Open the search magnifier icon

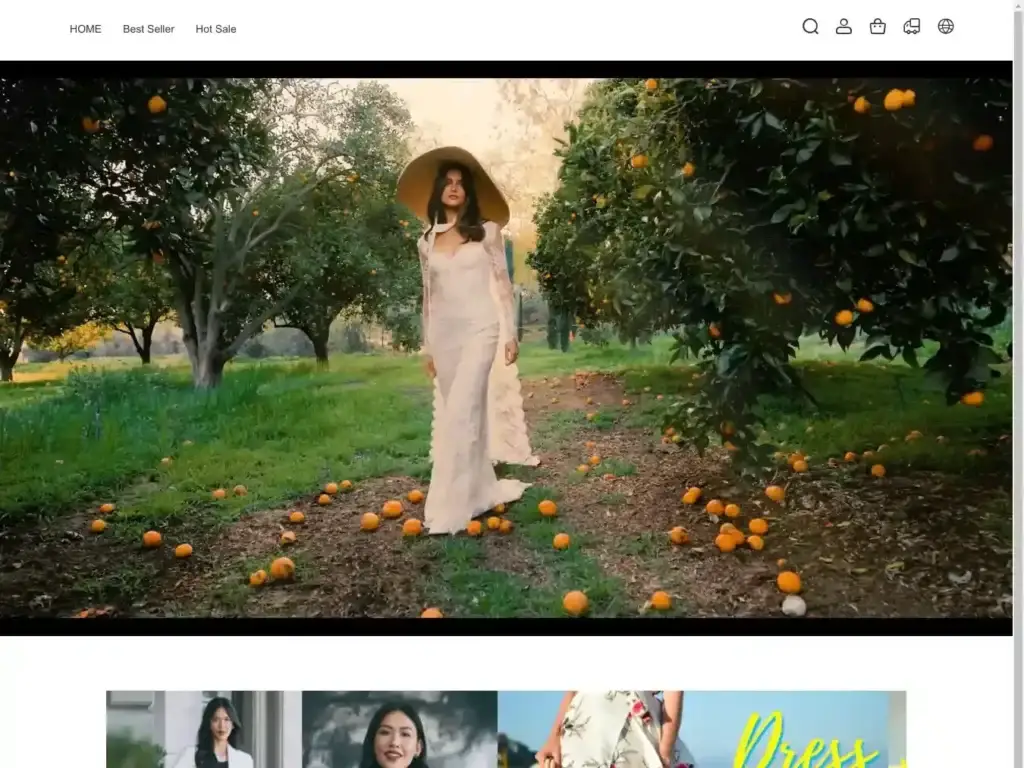[x=810, y=27]
